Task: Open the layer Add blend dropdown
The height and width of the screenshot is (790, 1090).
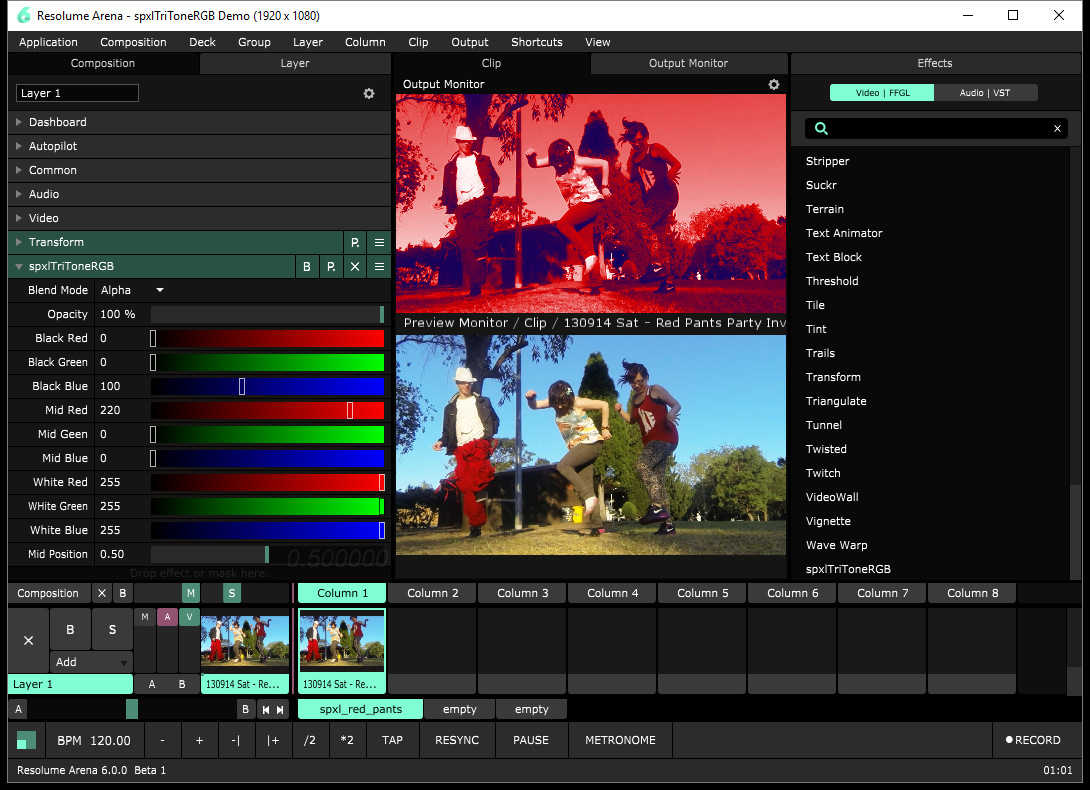Action: click(91, 662)
